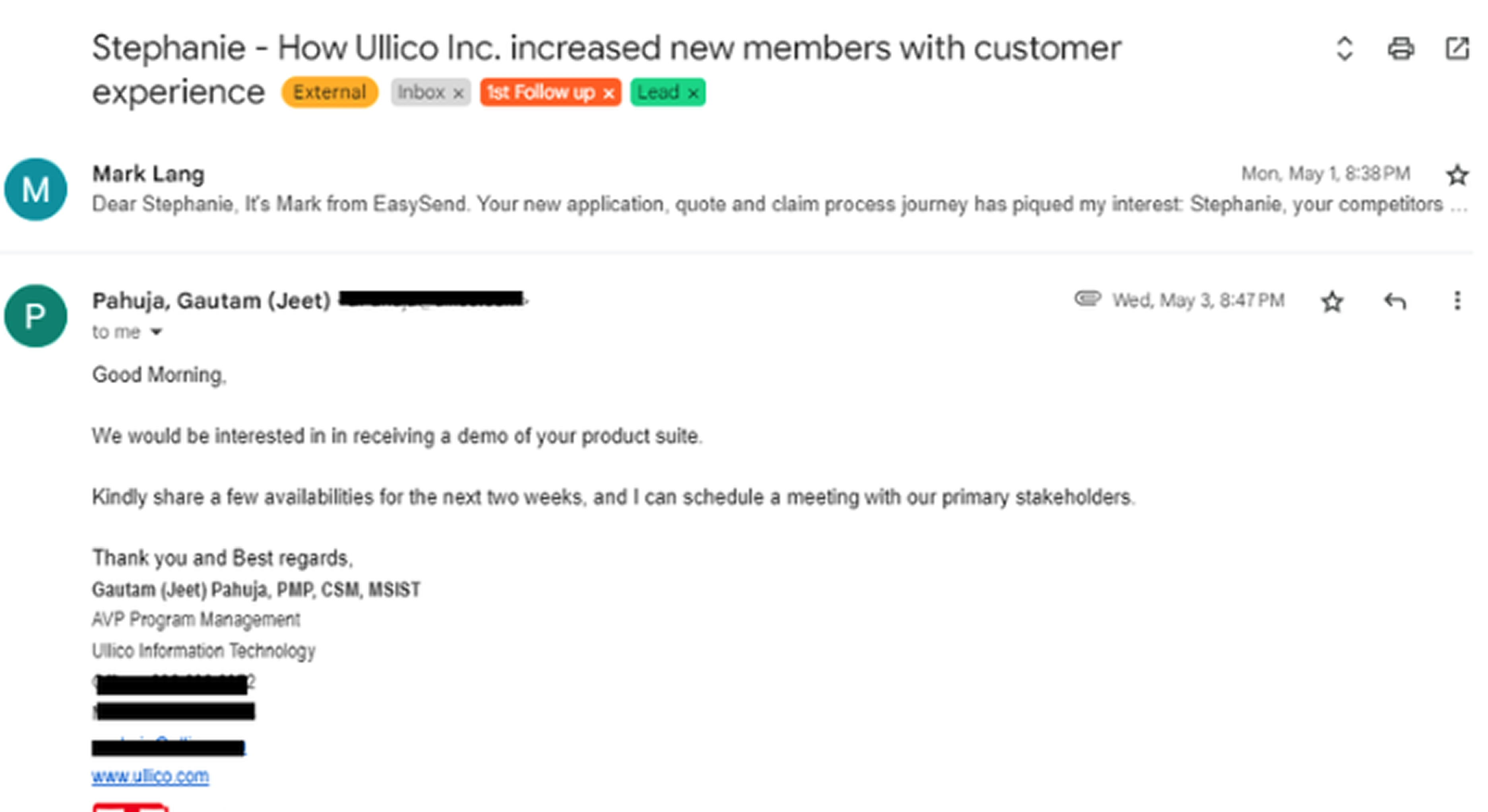Viewport: 1488px width, 812px height.
Task: Open the 1st Follow up label
Action: point(541,93)
